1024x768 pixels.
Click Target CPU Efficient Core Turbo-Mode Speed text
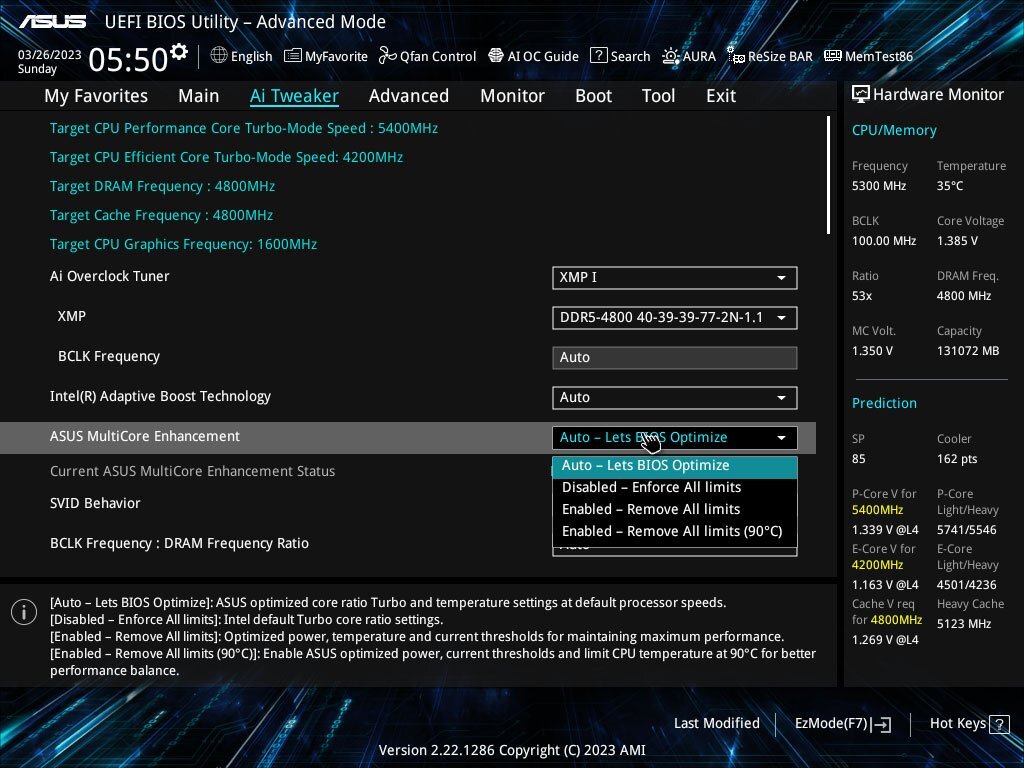[227, 157]
